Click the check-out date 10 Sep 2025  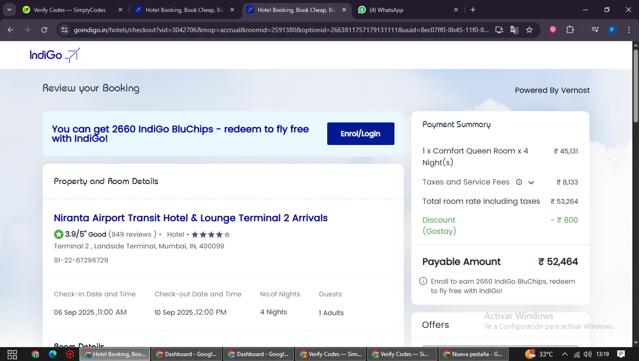point(190,312)
